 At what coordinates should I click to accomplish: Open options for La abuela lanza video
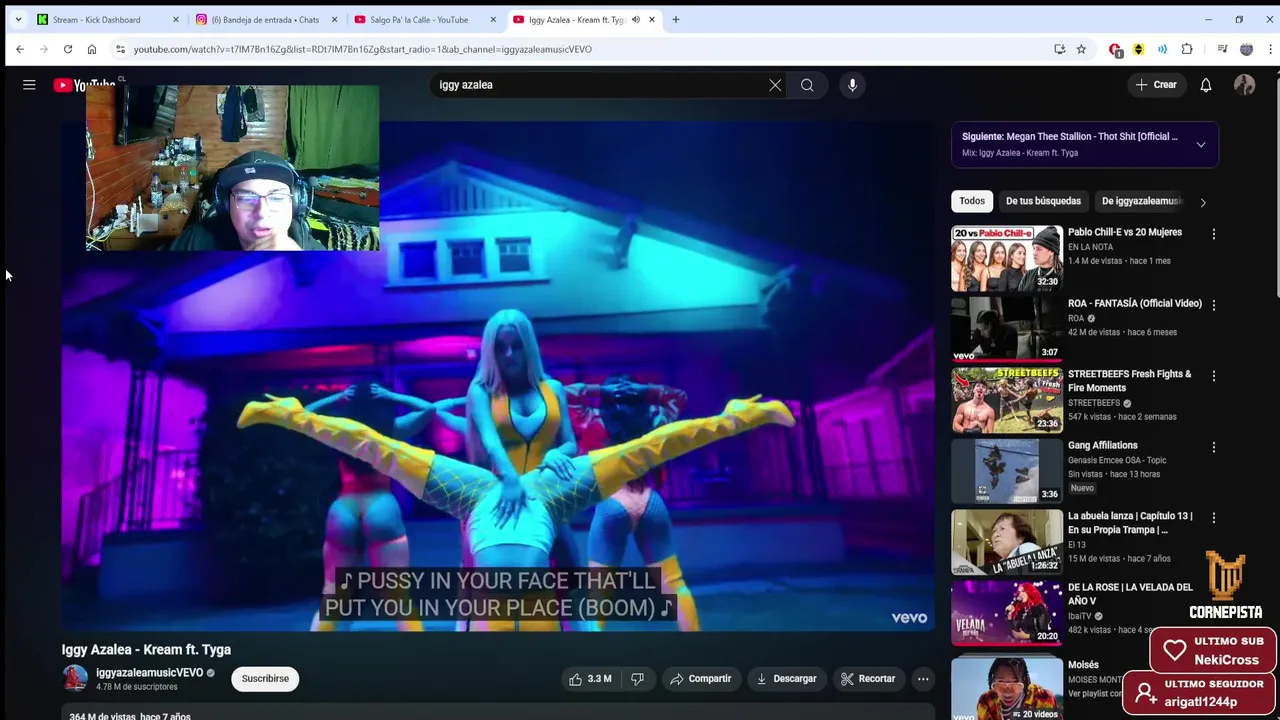point(1214,518)
